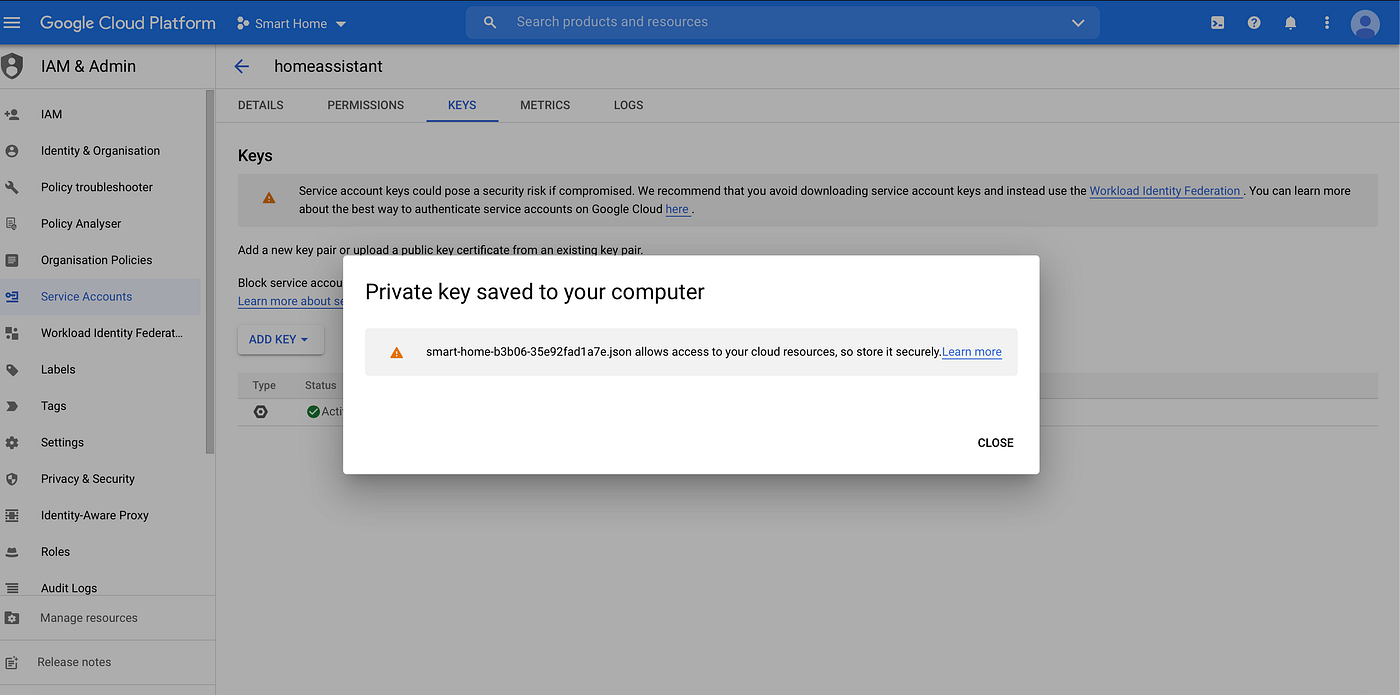Screen dimensions: 1400x695
Task: Click the Identity-Aware Proxy icon
Action: pyautogui.click(x=12, y=516)
